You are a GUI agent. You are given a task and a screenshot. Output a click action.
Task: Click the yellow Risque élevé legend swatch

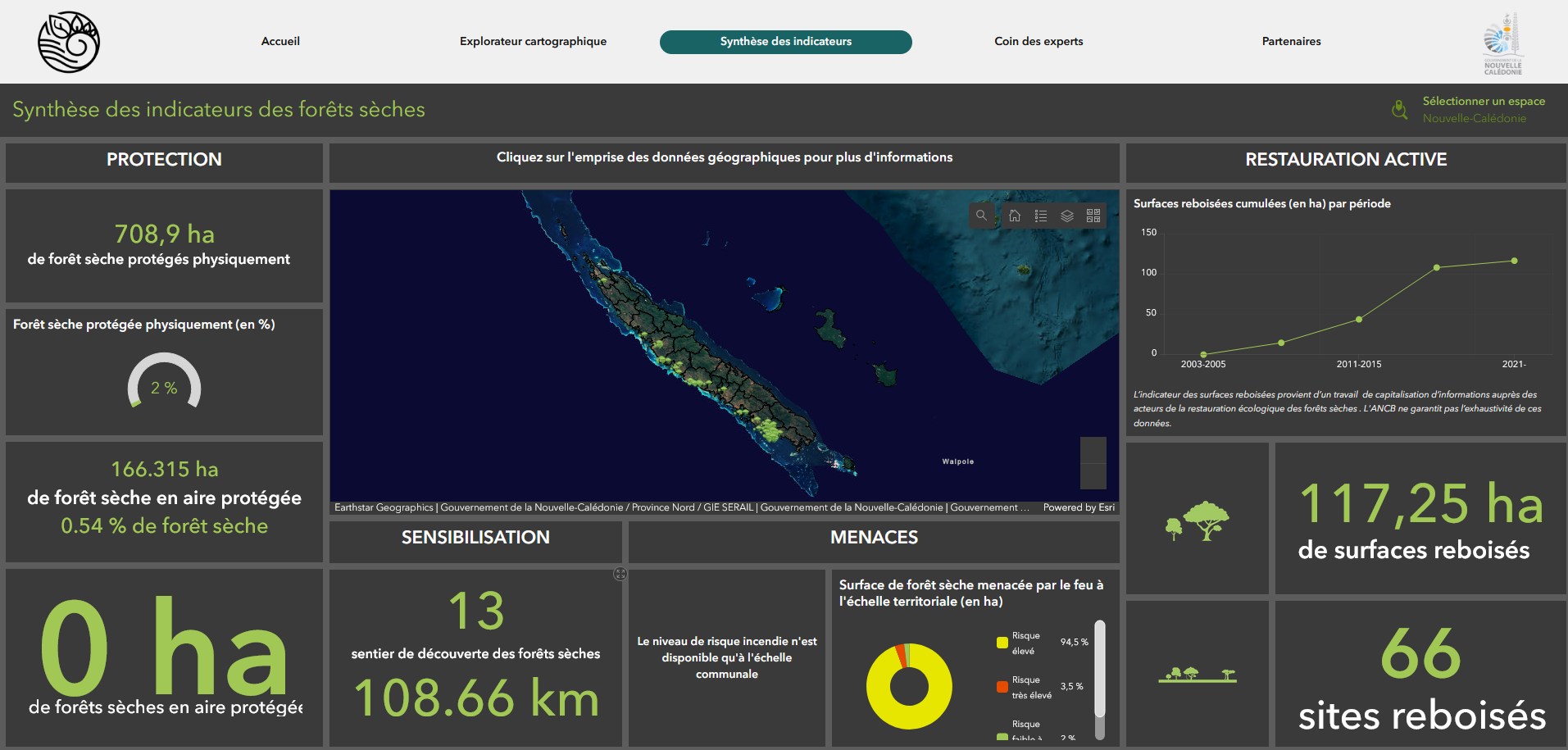point(1002,643)
